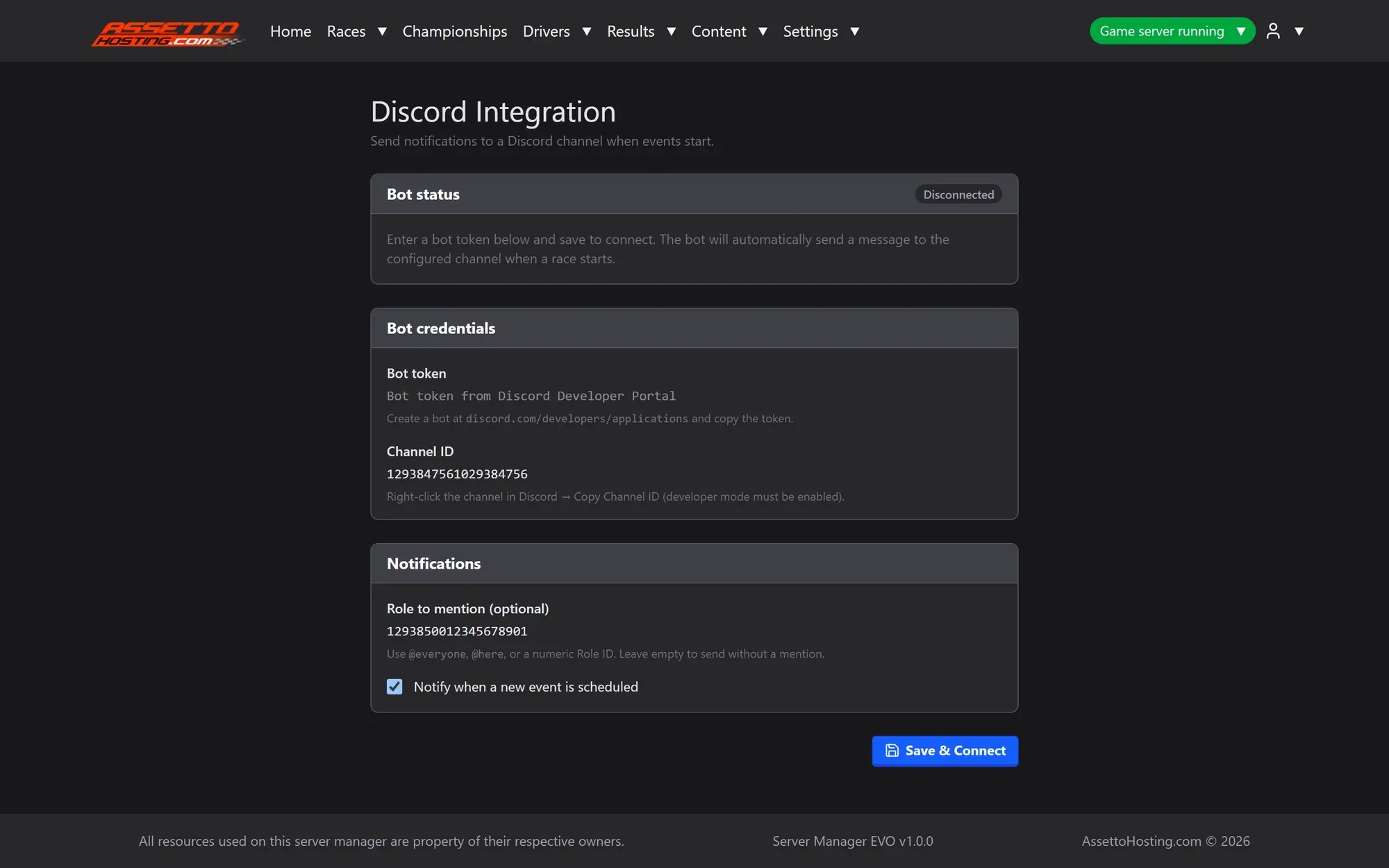Click the Channel ID input field
Screen dimensions: 1389x868
point(694,474)
